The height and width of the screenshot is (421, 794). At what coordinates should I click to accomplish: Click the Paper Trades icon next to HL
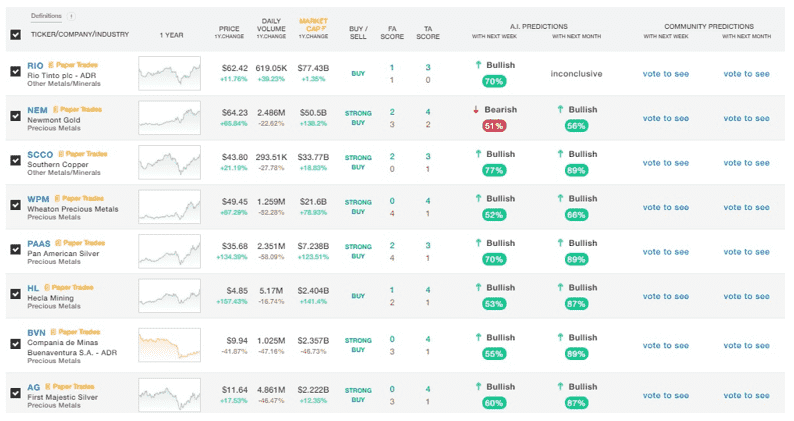(47, 287)
